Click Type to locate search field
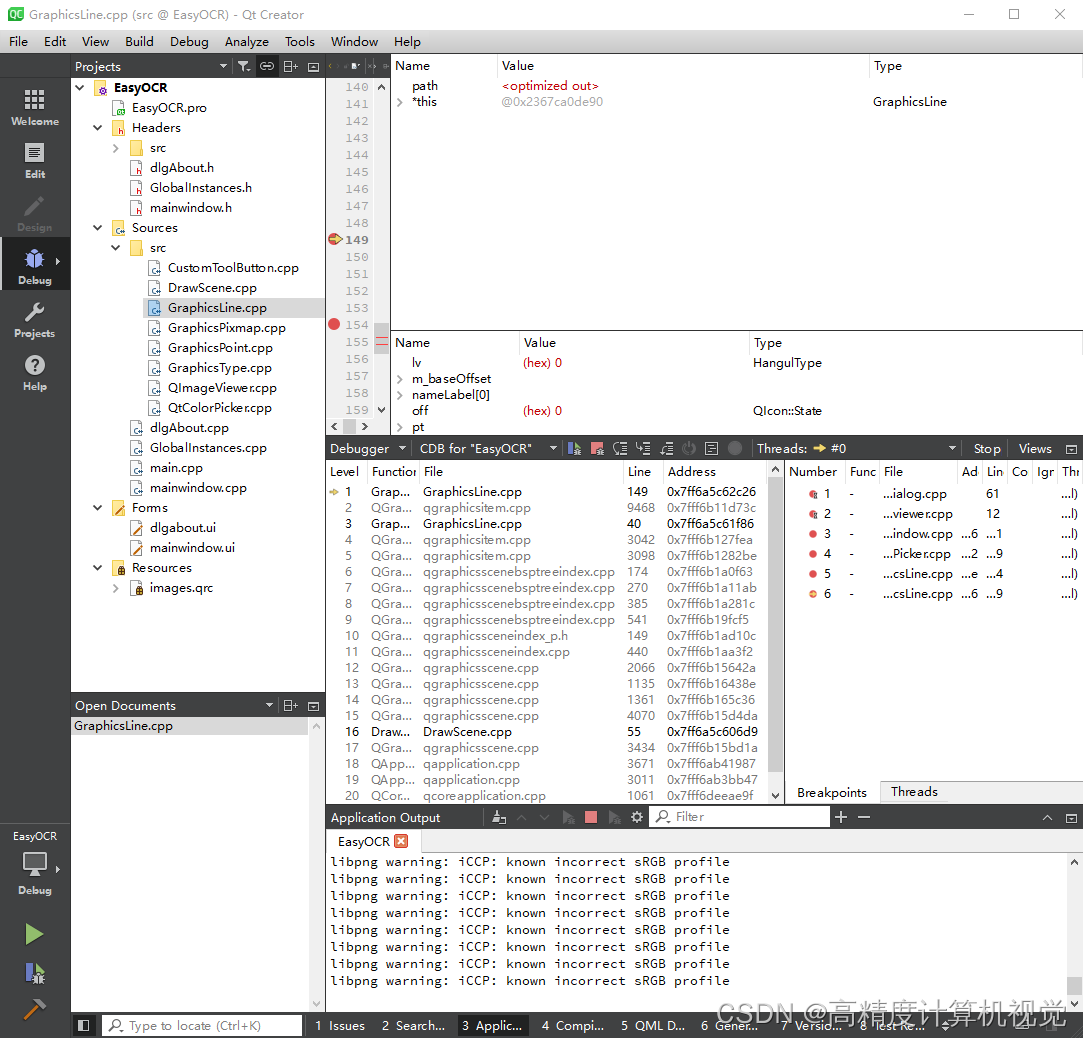Screen dimensions: 1083x1038 202,1026
